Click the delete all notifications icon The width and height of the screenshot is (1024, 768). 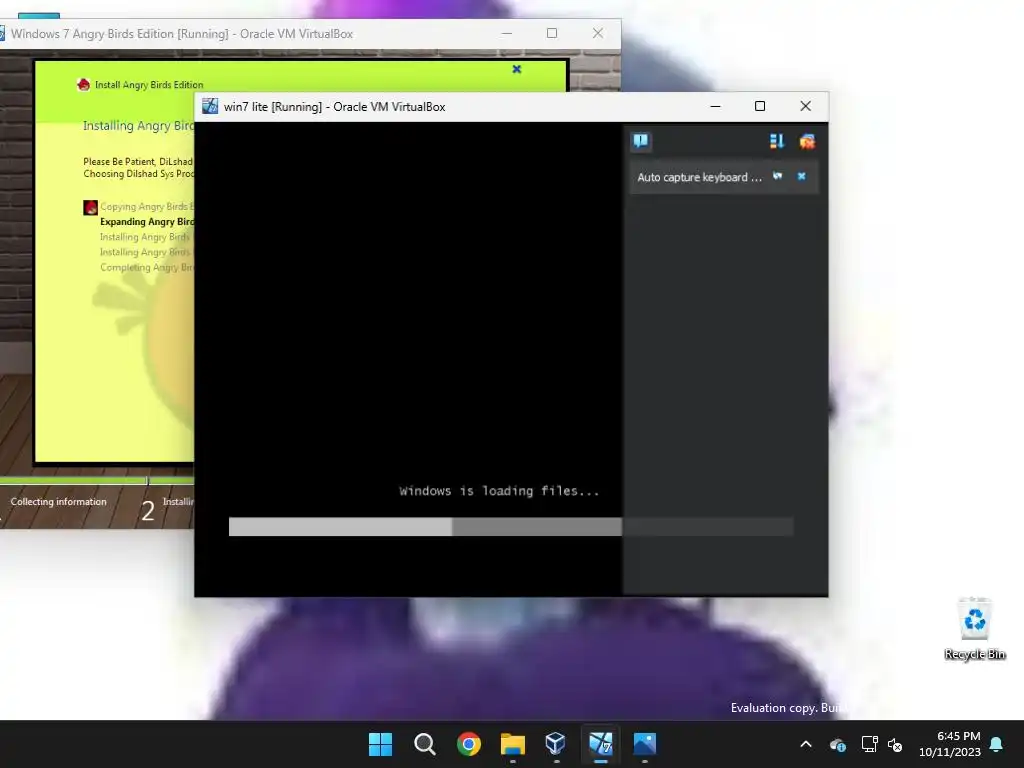807,141
